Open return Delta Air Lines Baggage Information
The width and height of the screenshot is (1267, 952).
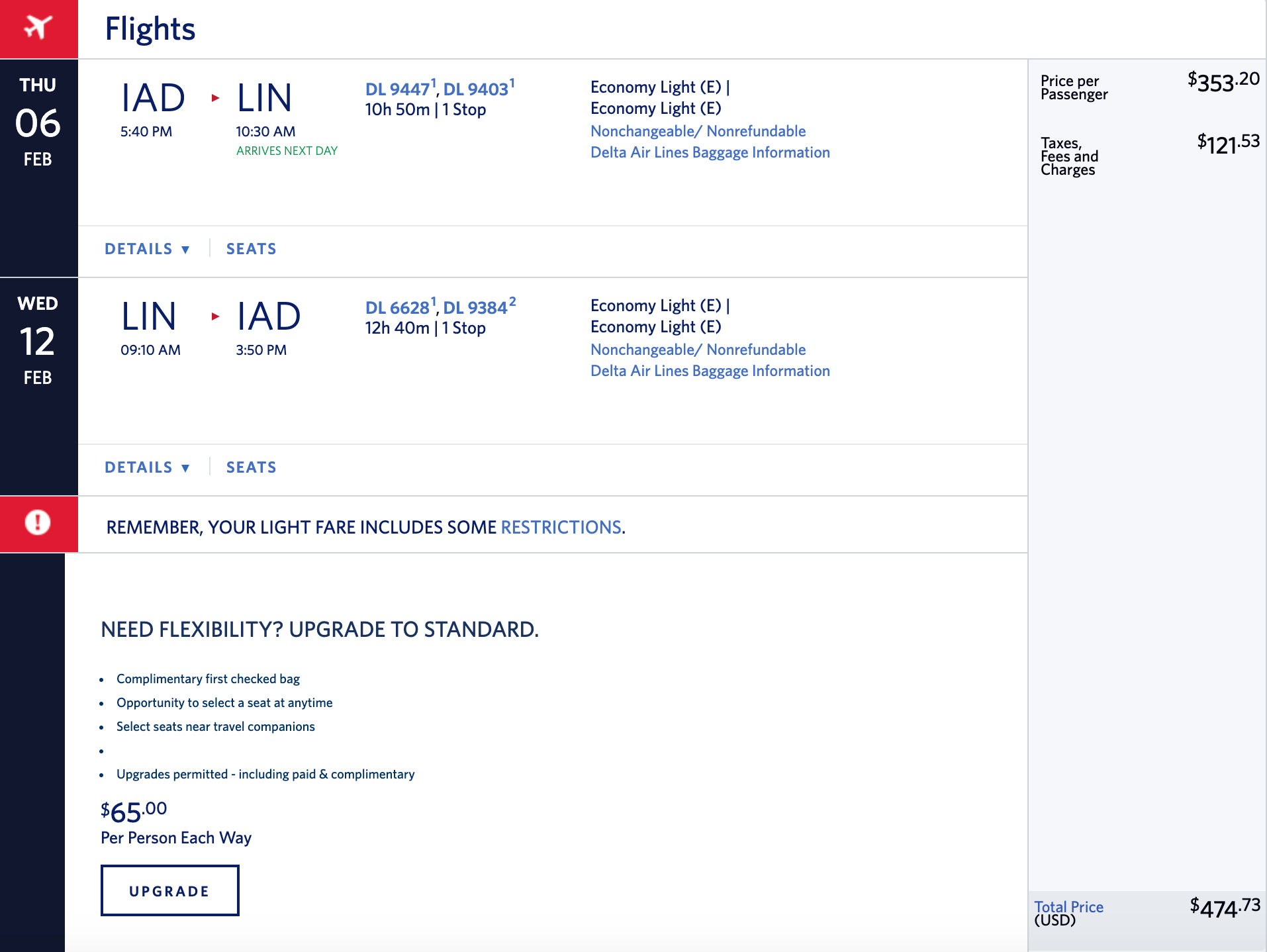coord(710,371)
